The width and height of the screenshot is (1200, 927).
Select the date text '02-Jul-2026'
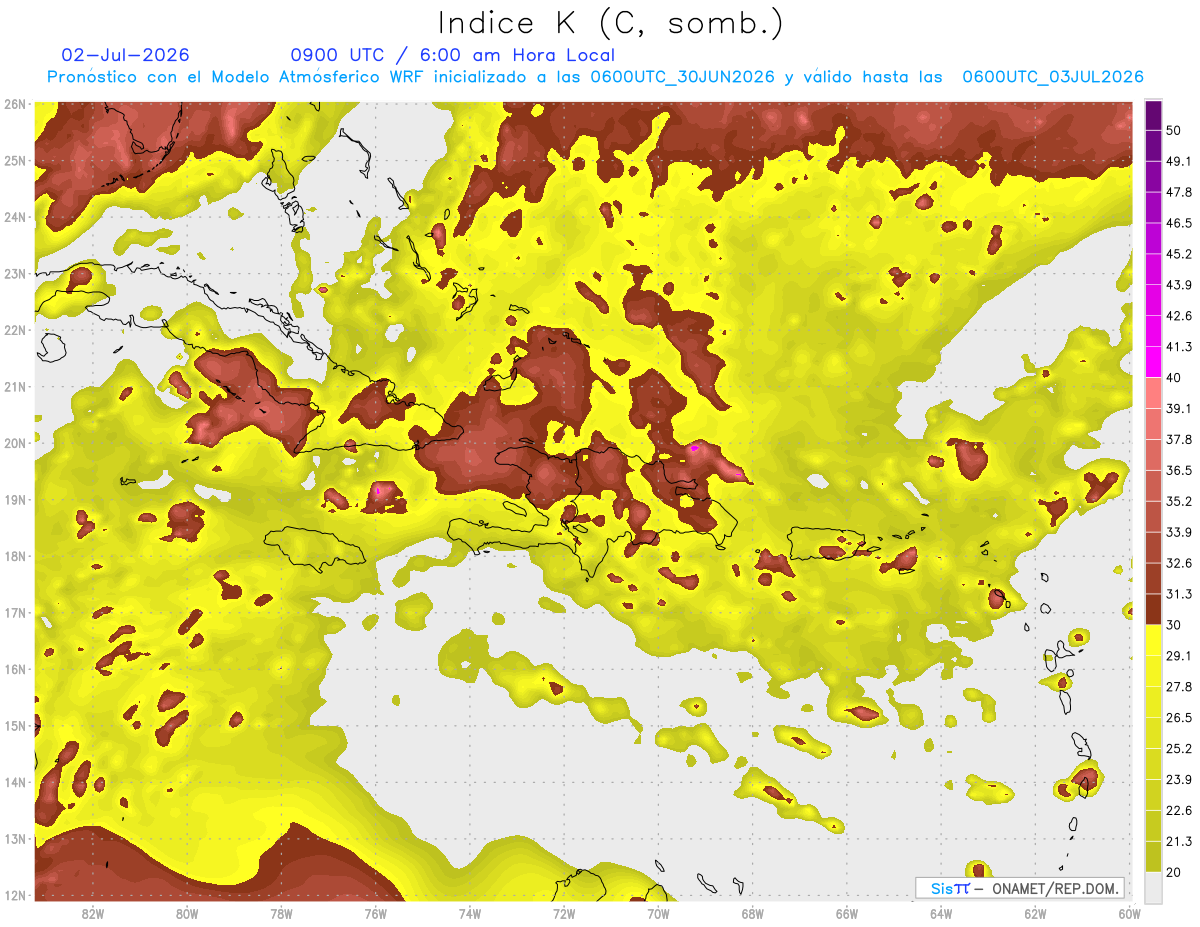click(125, 55)
